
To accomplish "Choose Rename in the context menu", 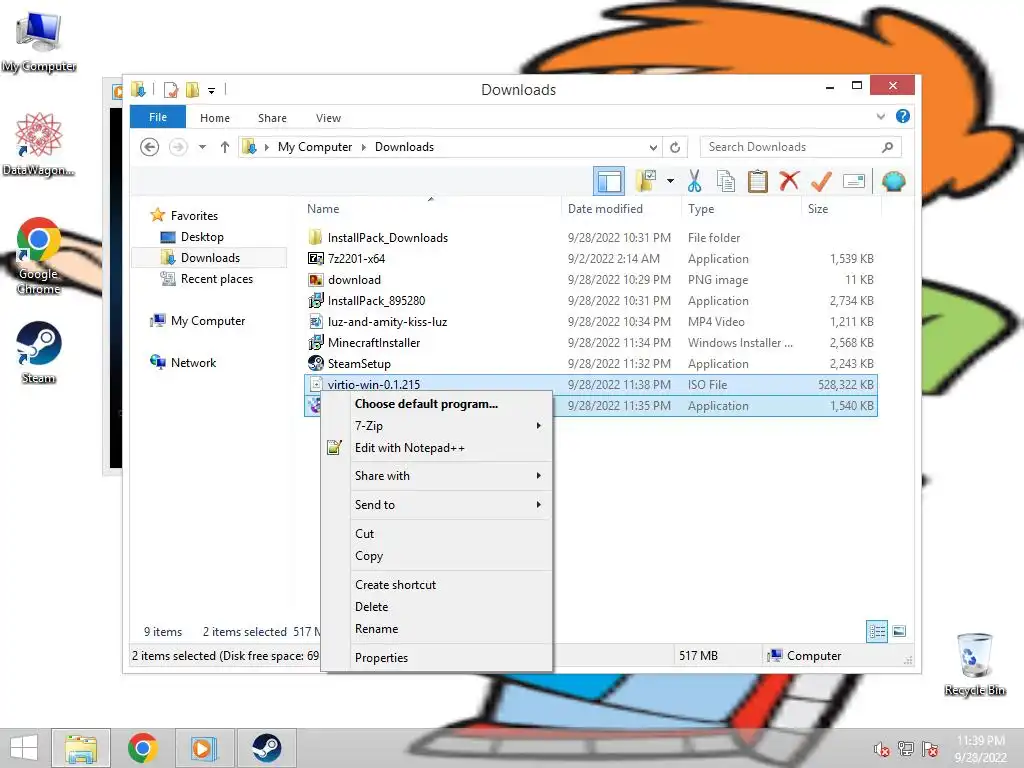I will pyautogui.click(x=437, y=629).
